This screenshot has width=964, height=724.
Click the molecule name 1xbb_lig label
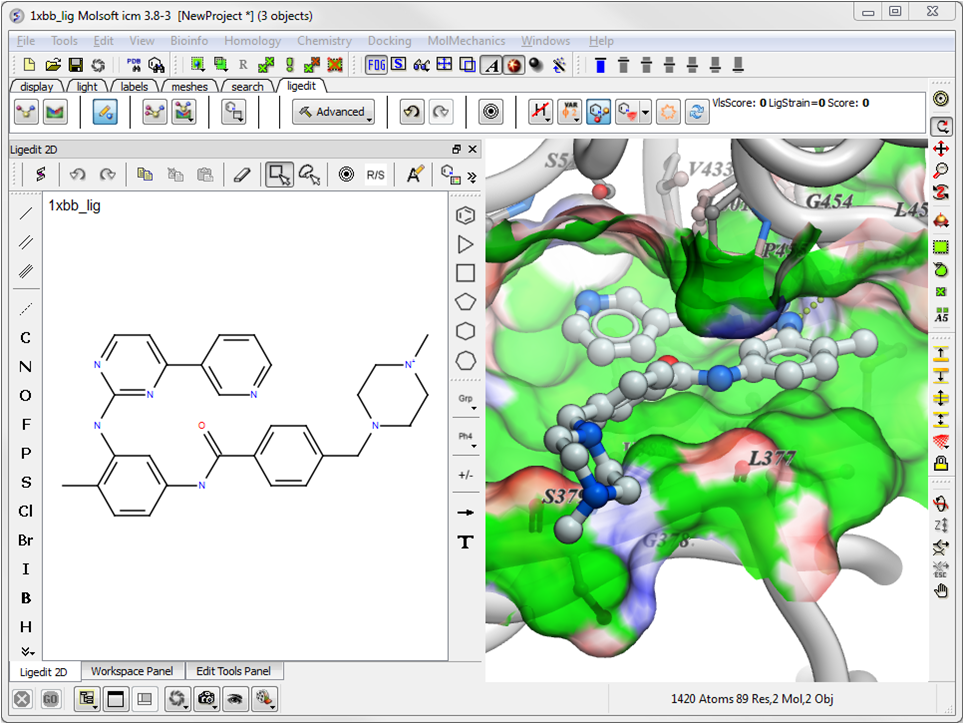click(x=74, y=206)
